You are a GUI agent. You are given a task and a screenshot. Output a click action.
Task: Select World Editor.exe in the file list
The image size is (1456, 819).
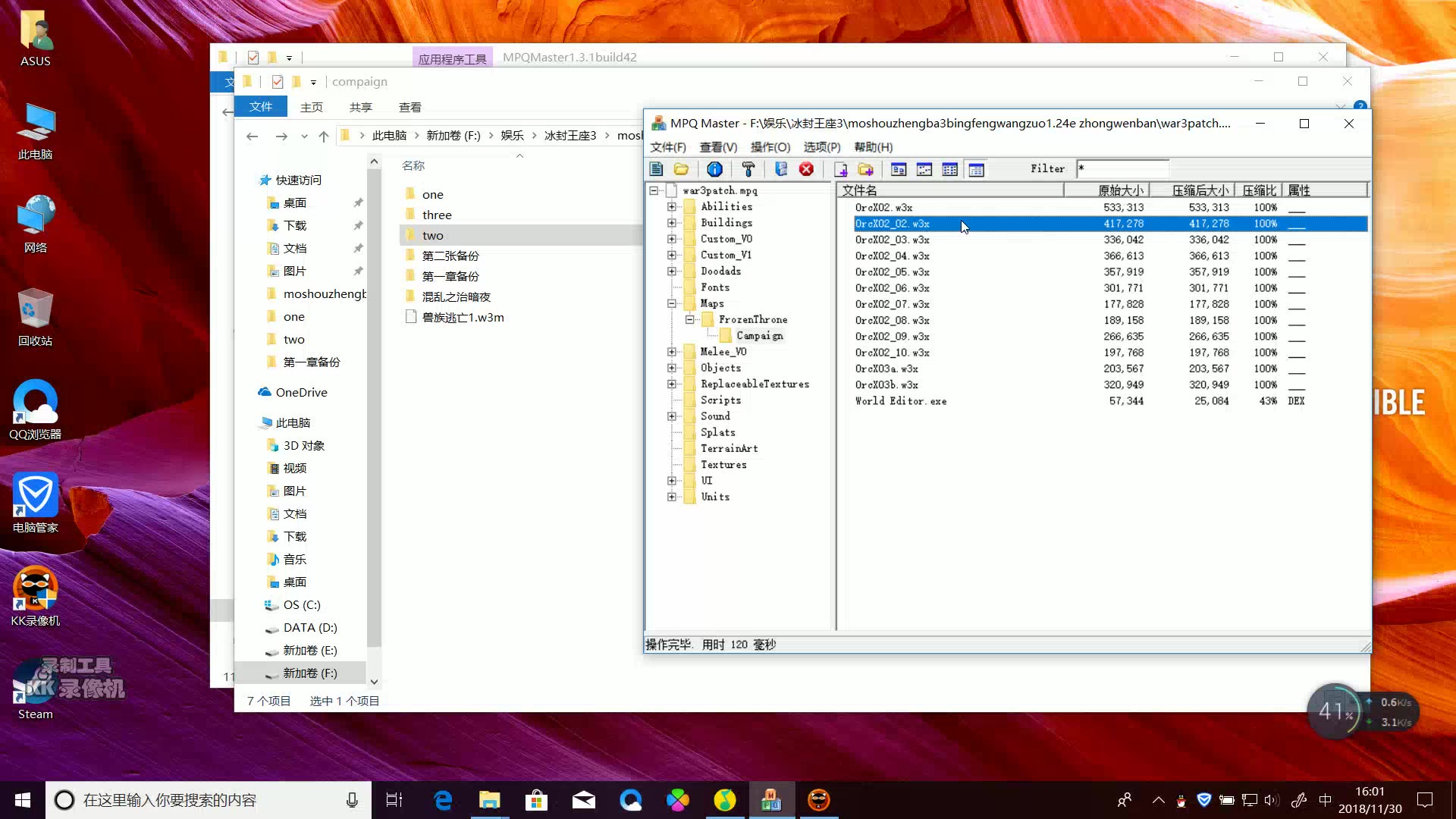tap(901, 401)
